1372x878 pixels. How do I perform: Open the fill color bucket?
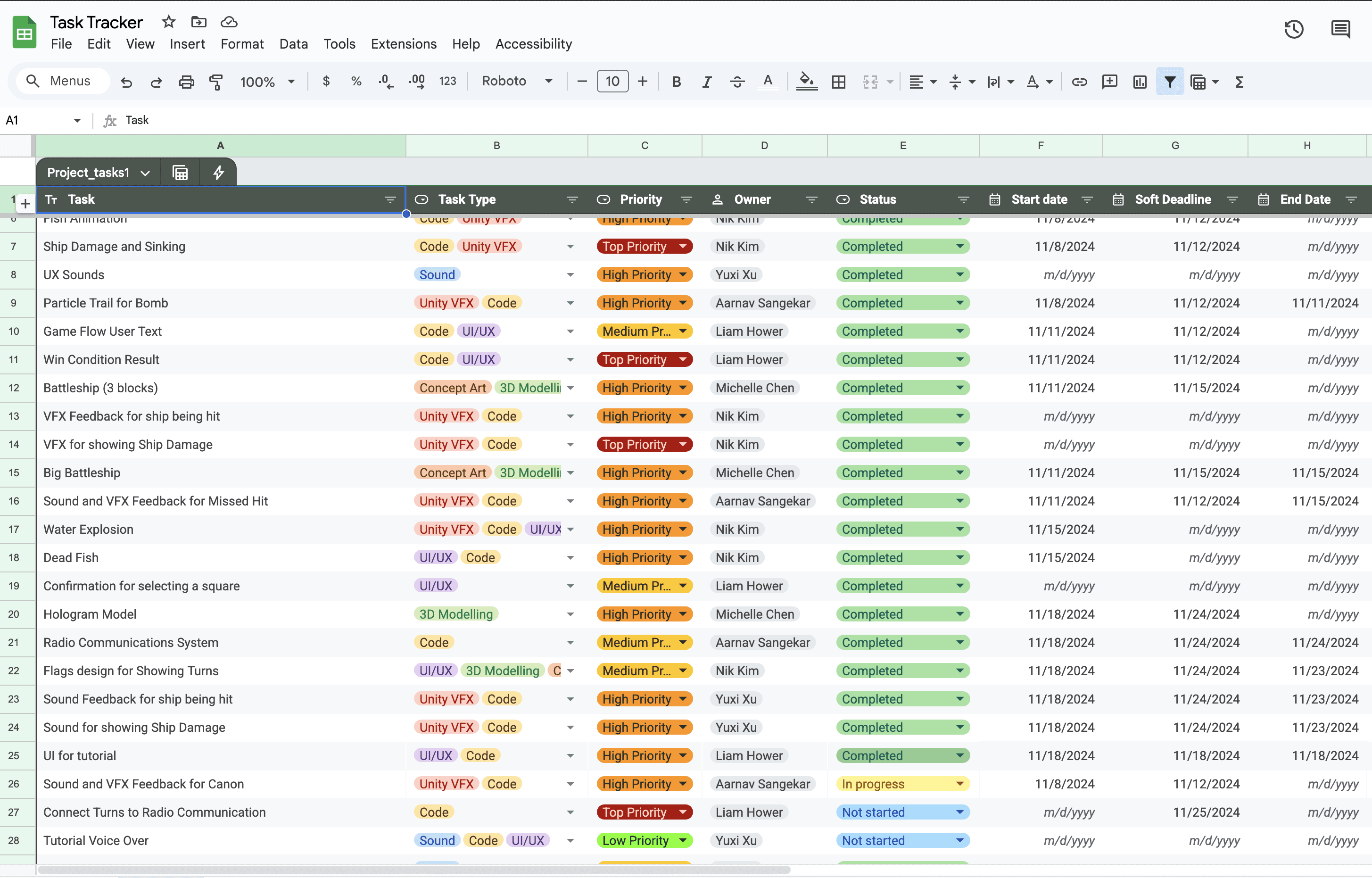pyautogui.click(x=806, y=82)
